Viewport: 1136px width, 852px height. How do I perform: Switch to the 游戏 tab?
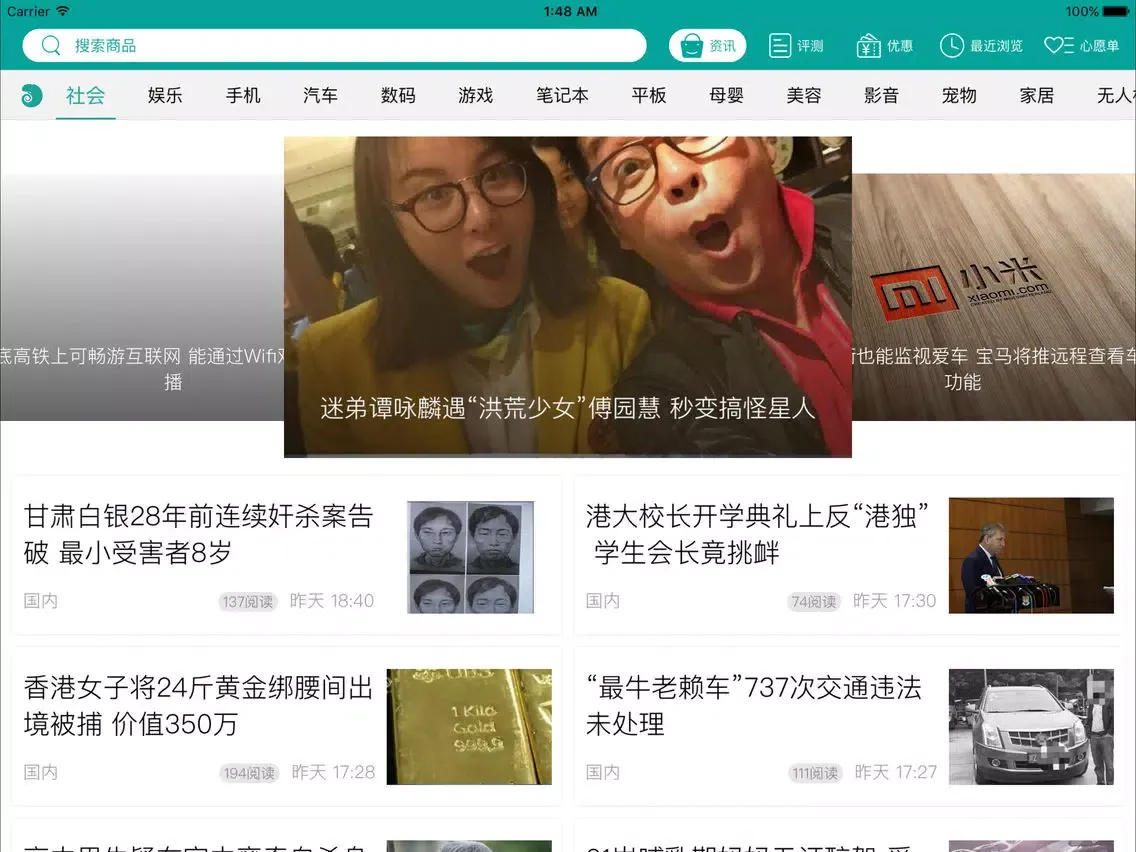(x=475, y=95)
